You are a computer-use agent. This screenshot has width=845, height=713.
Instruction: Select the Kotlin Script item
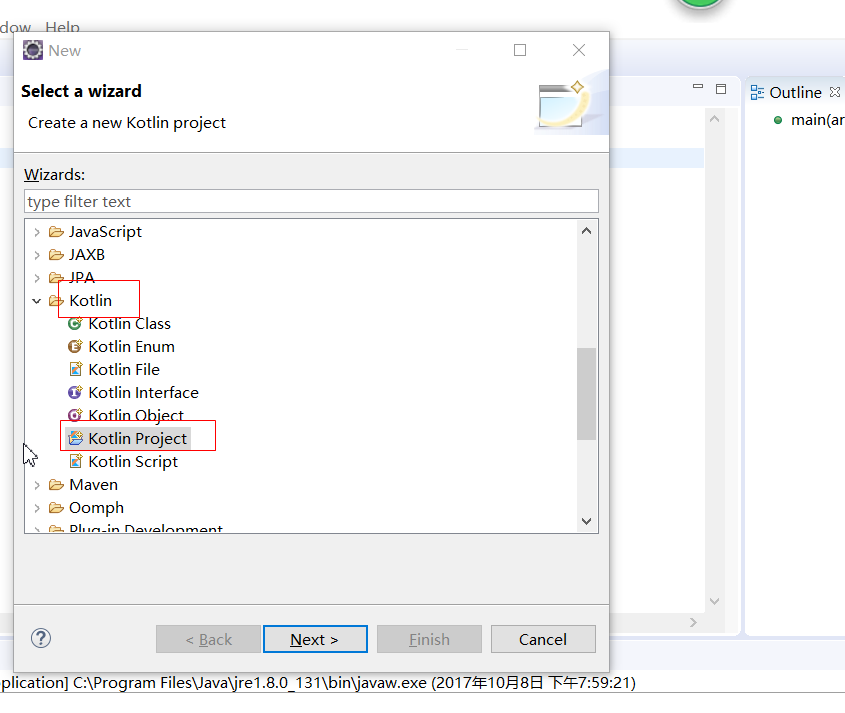133,461
